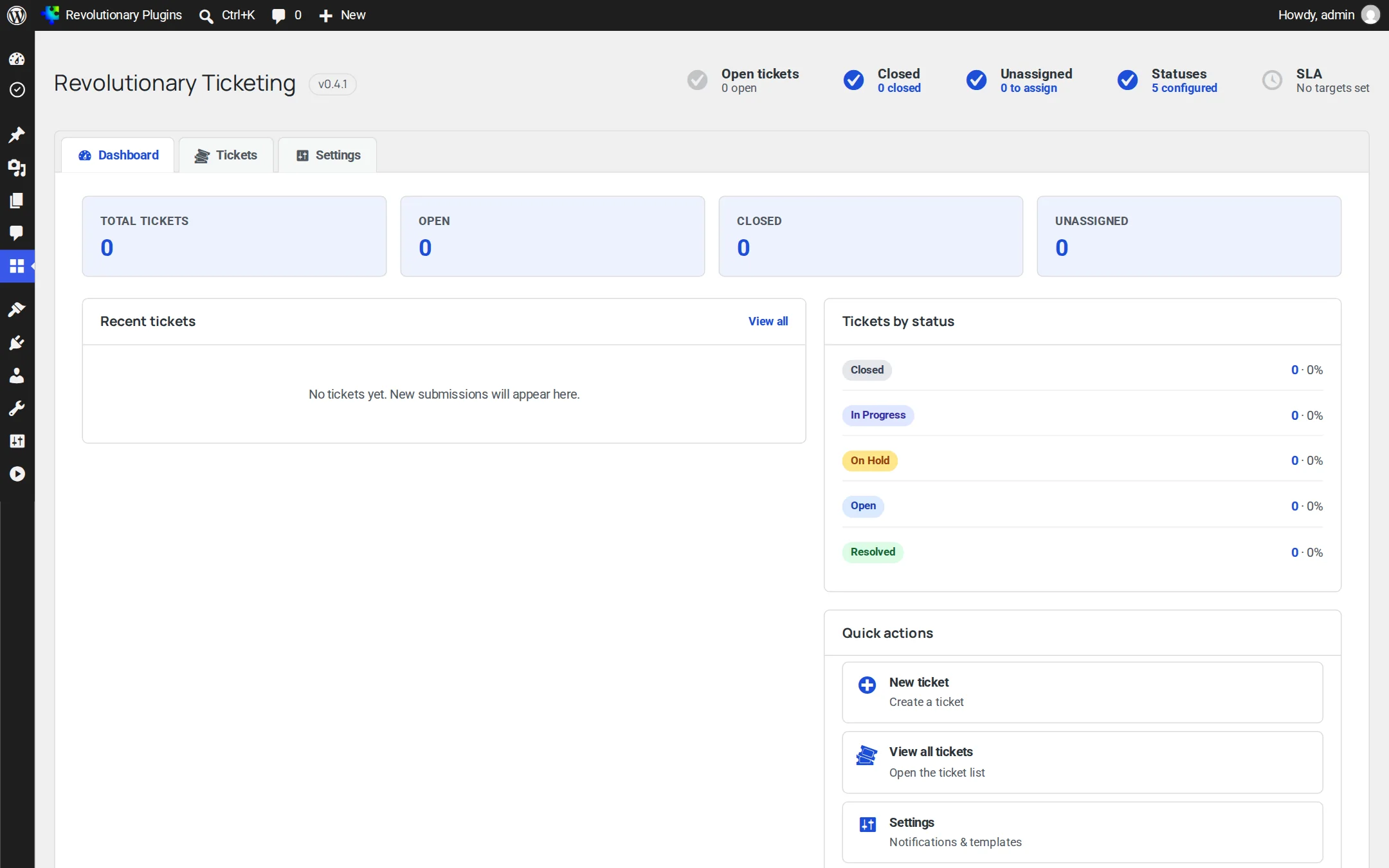Click the On Hold status badge
Screen dimensions: 1389x868
(x=869, y=460)
